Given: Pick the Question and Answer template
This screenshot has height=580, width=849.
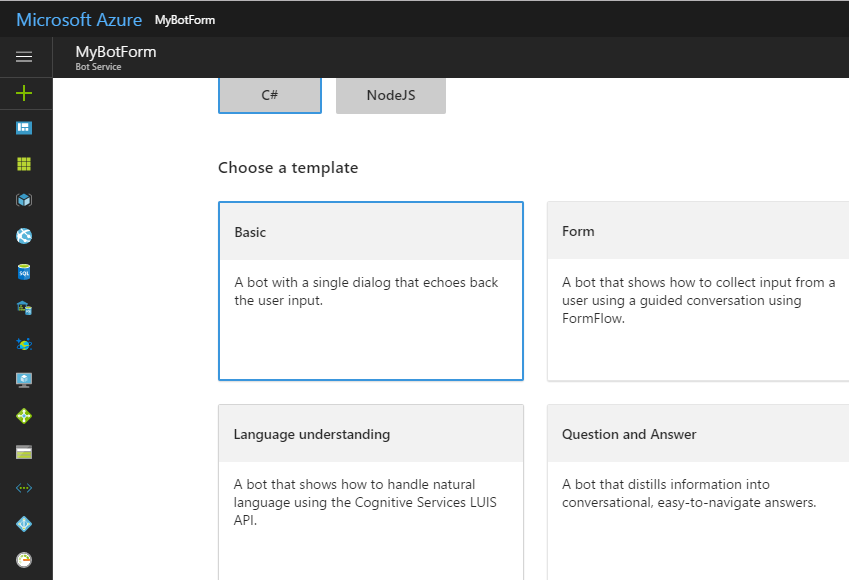Looking at the screenshot, I should [x=698, y=490].
